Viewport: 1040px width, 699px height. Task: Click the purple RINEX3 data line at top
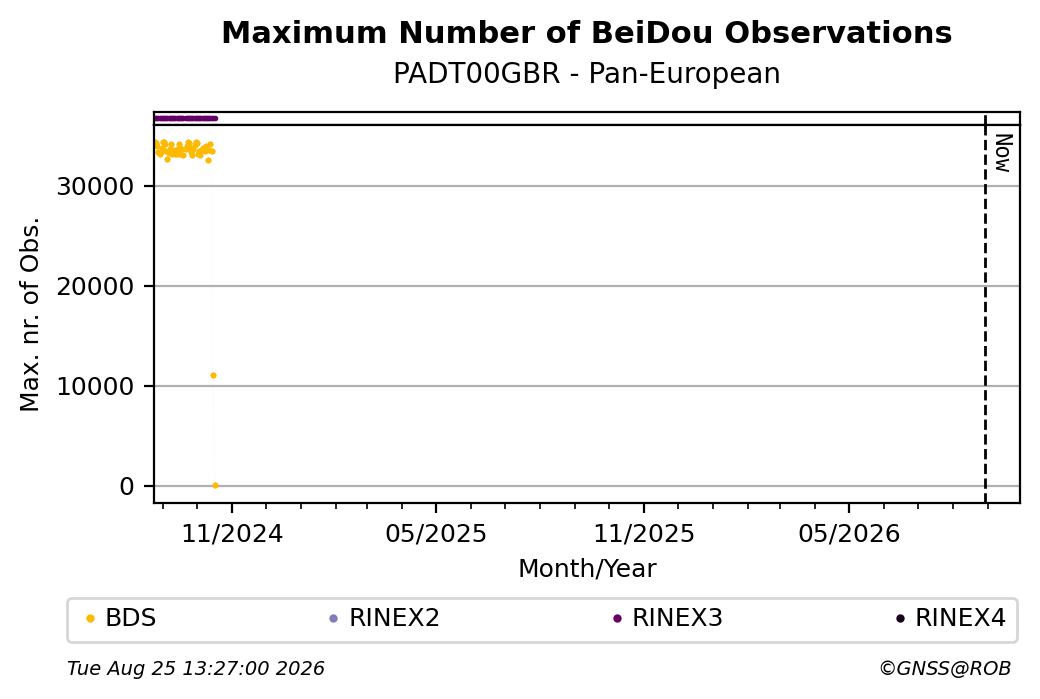(x=186, y=119)
